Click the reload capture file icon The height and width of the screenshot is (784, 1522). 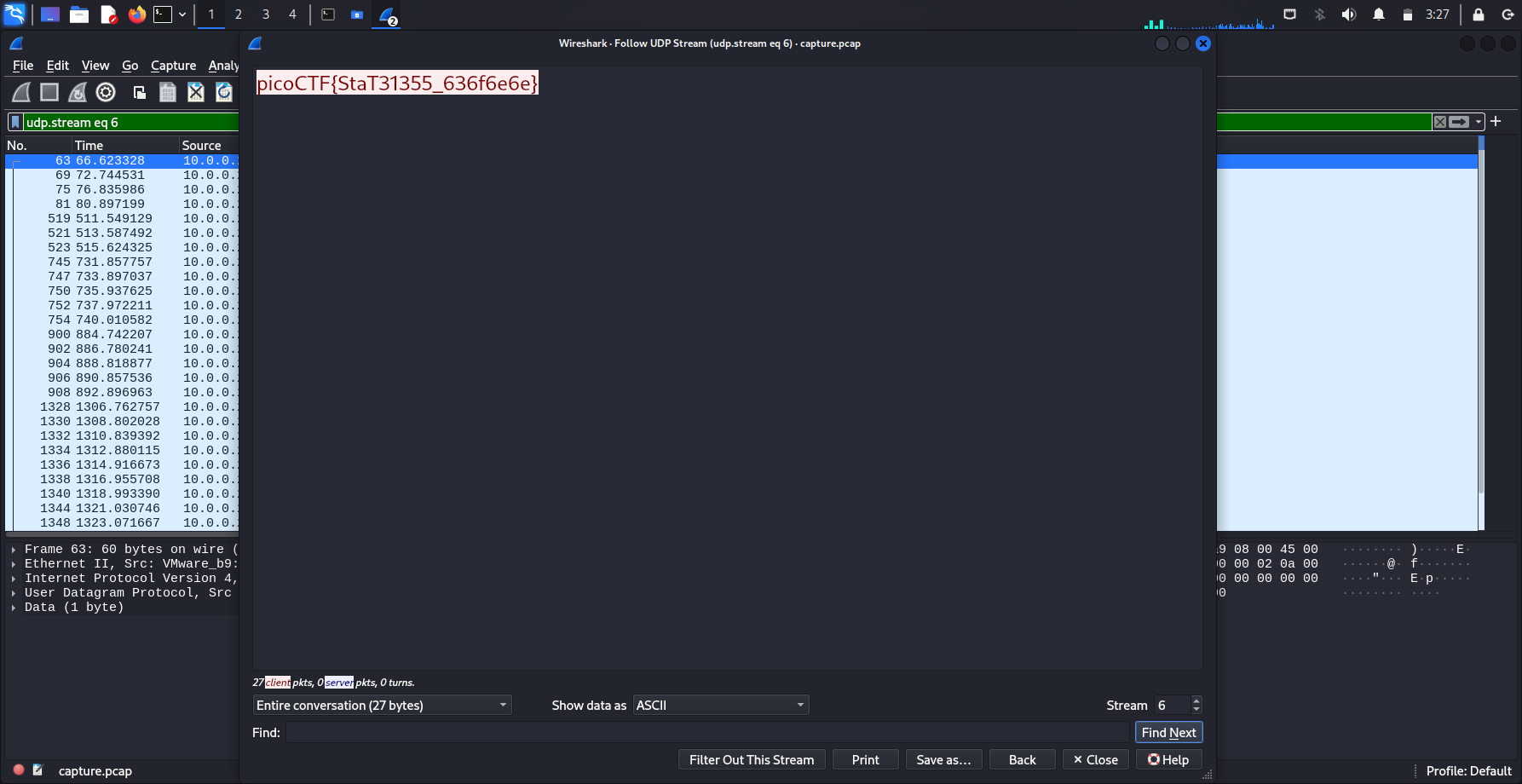[224, 92]
